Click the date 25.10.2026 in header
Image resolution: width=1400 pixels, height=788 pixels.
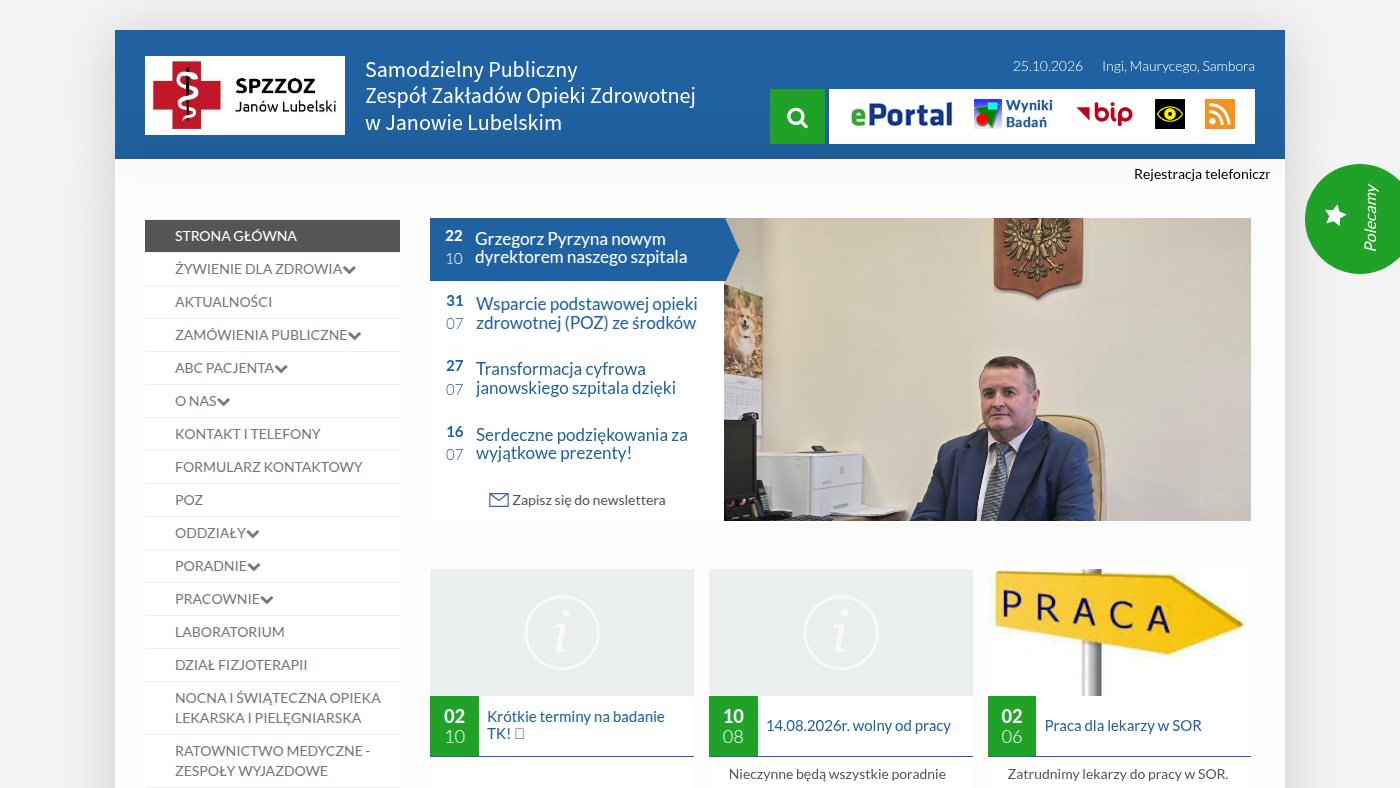1047,66
